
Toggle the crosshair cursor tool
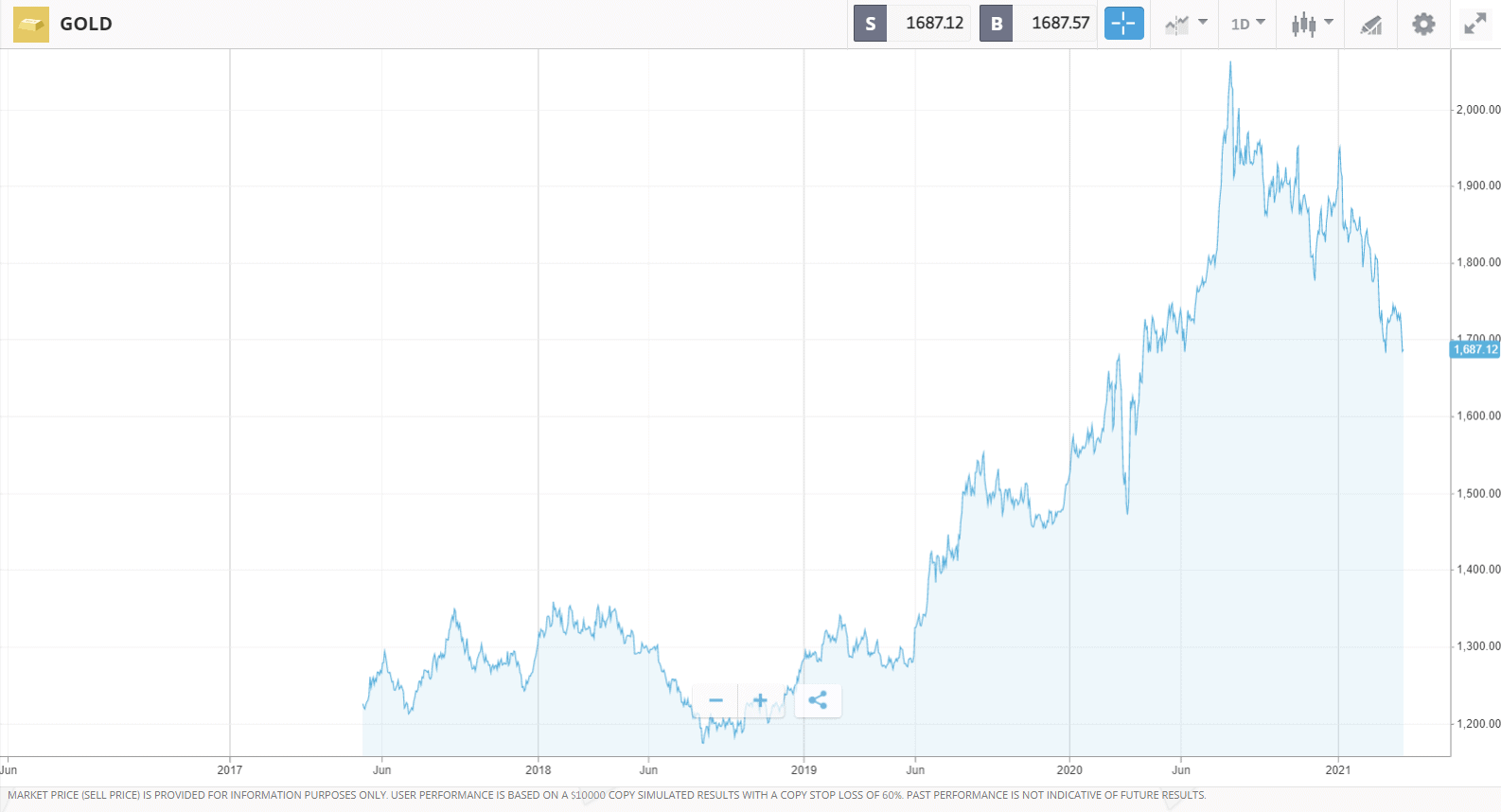1124,24
